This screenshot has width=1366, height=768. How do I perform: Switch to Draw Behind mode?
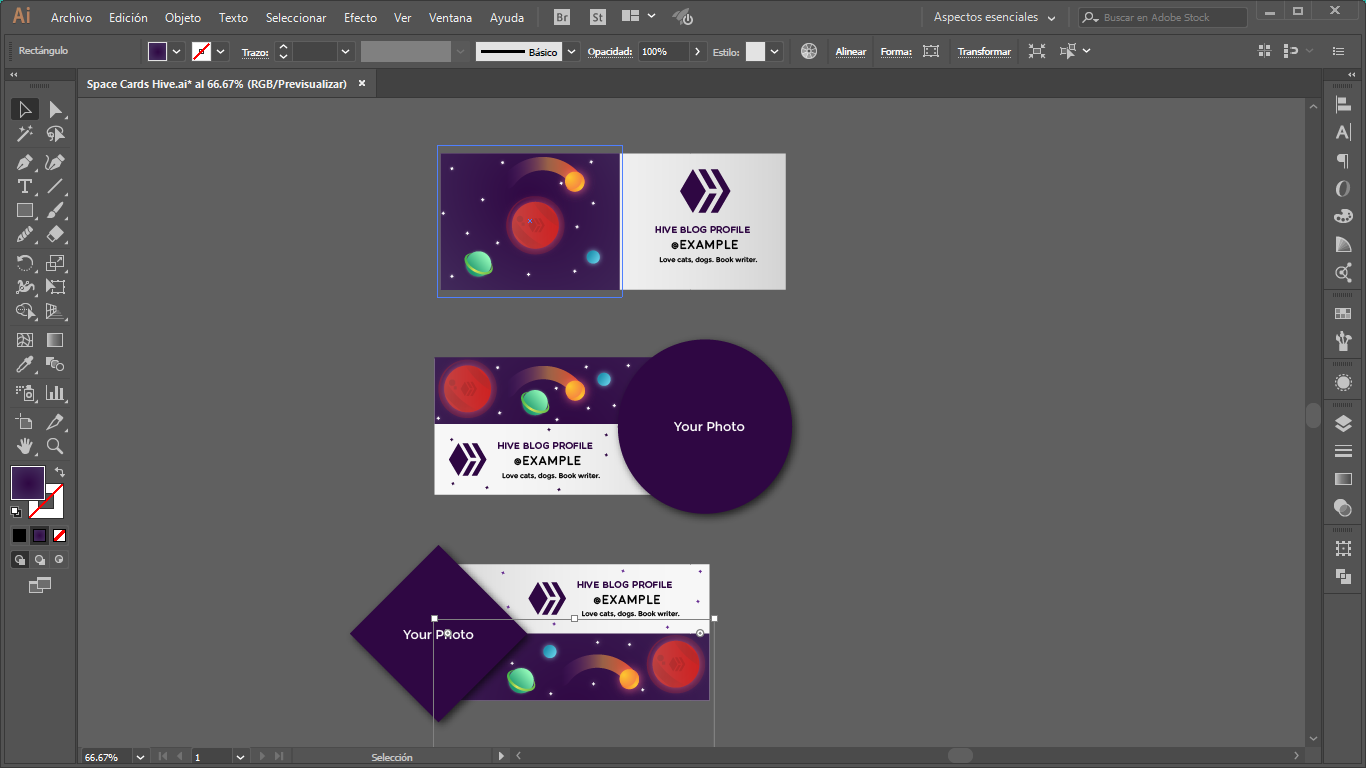coord(39,560)
